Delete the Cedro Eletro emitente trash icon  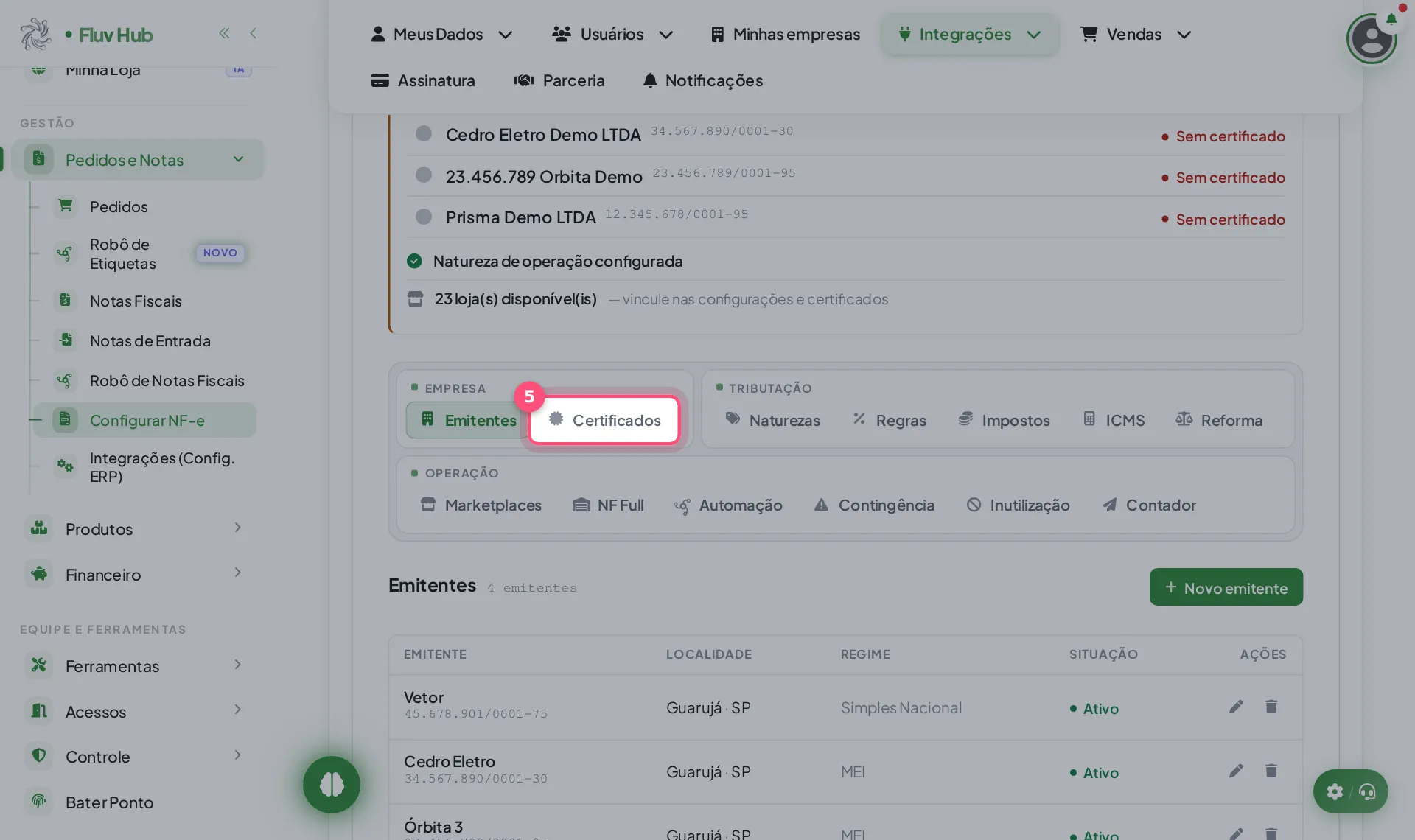1271,771
